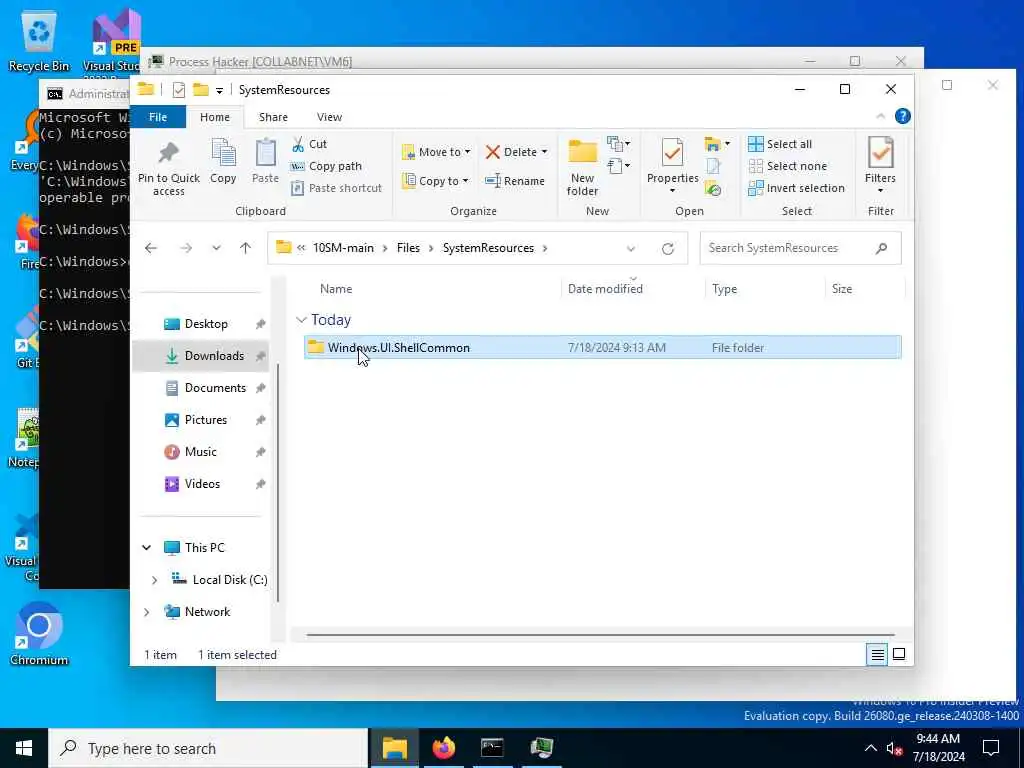Viewport: 1024px width, 768px height.
Task: Select the Copy path command
Action: [x=326, y=166]
